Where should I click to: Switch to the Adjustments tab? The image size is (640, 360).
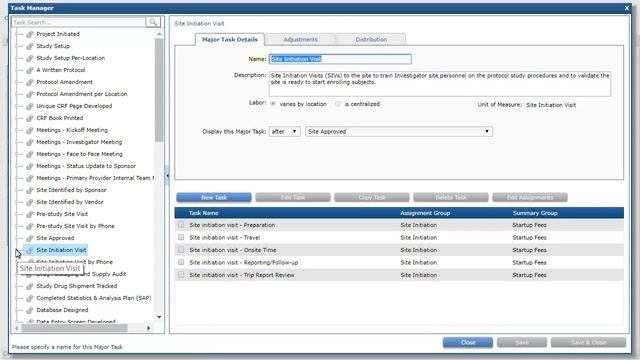coord(300,40)
